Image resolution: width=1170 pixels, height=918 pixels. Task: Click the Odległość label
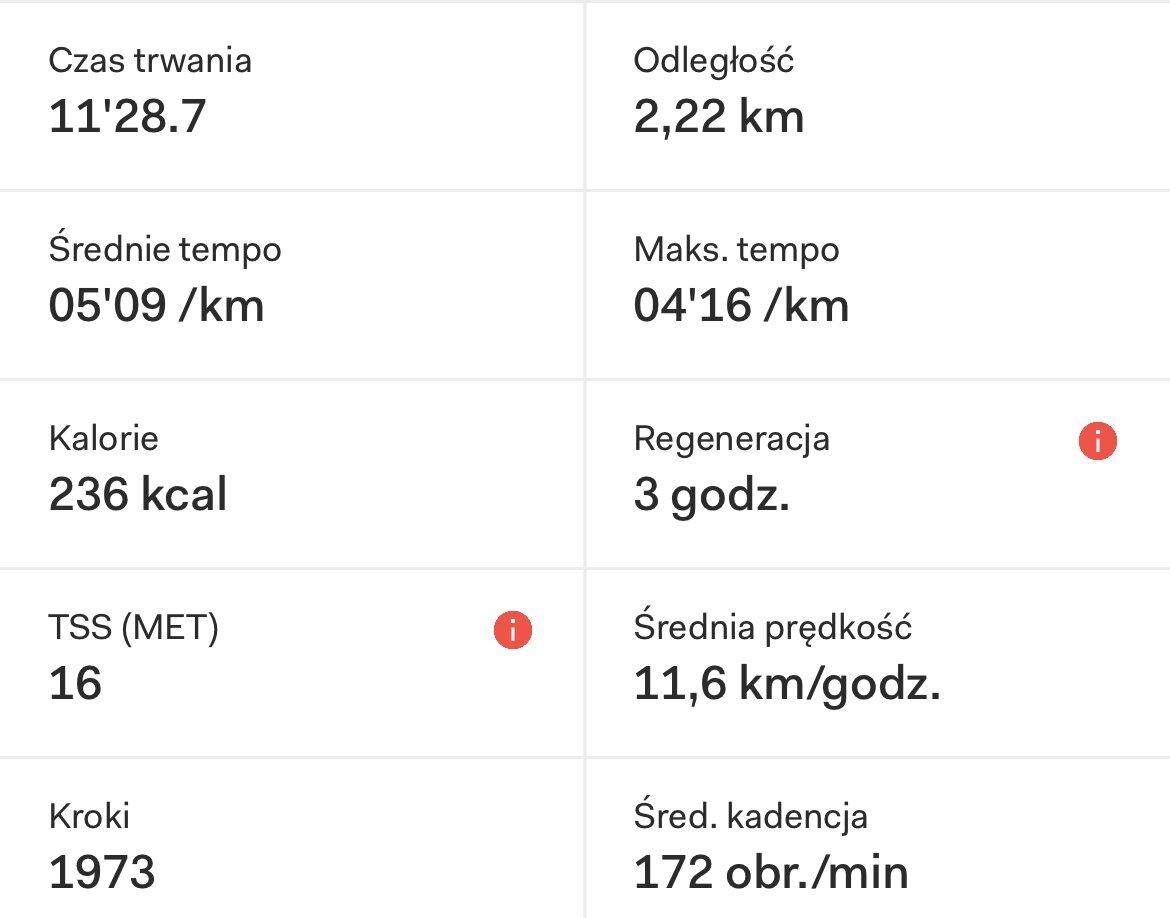pyautogui.click(x=714, y=61)
